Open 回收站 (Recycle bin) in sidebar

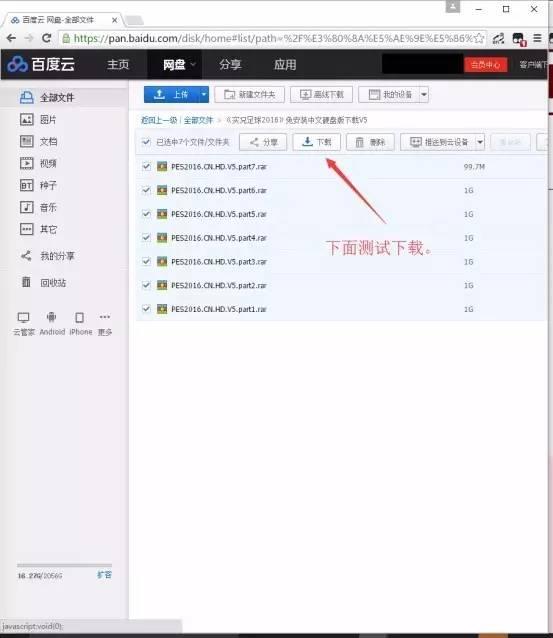pyautogui.click(x=44, y=282)
